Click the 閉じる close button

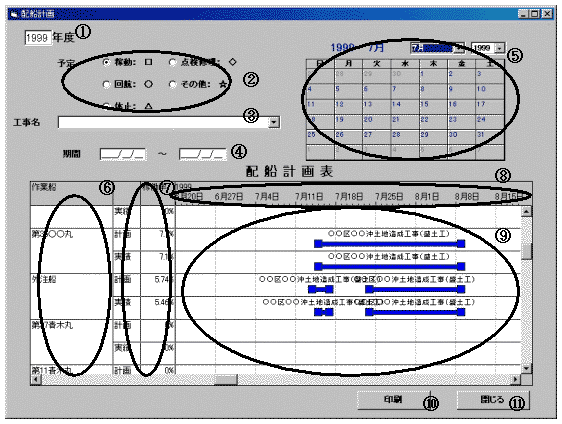(493, 400)
